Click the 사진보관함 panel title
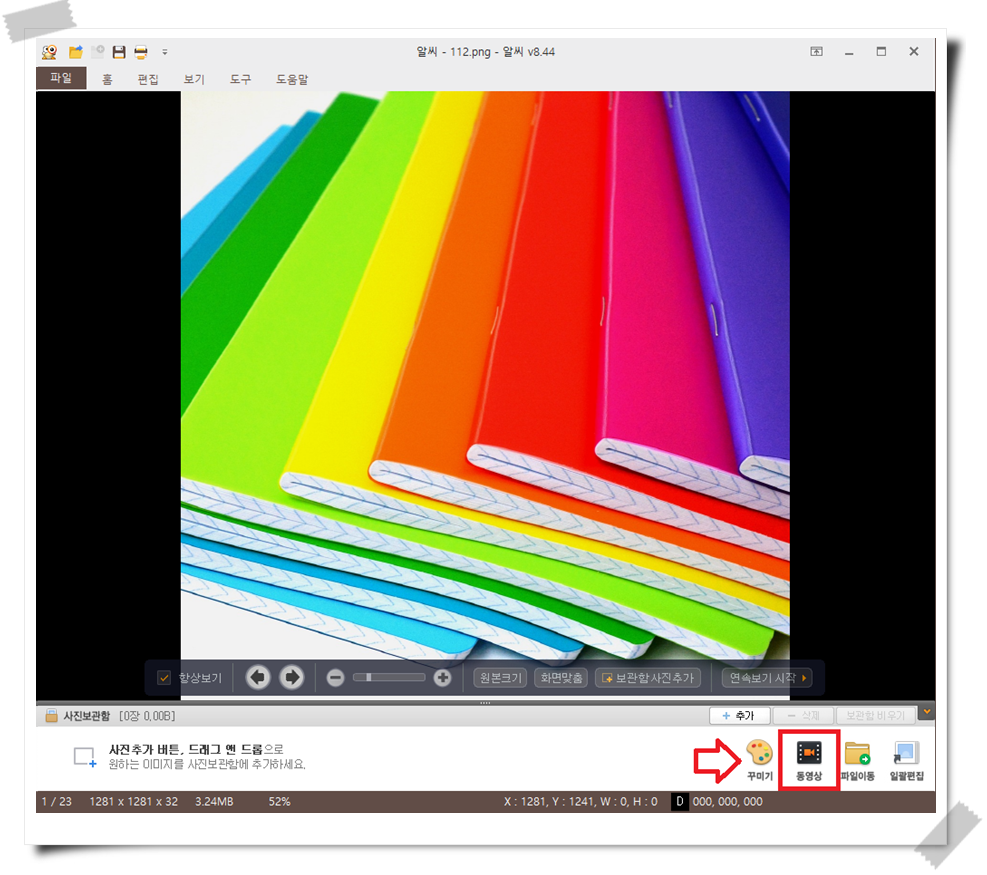The height and width of the screenshot is (875, 987). [x=87, y=716]
